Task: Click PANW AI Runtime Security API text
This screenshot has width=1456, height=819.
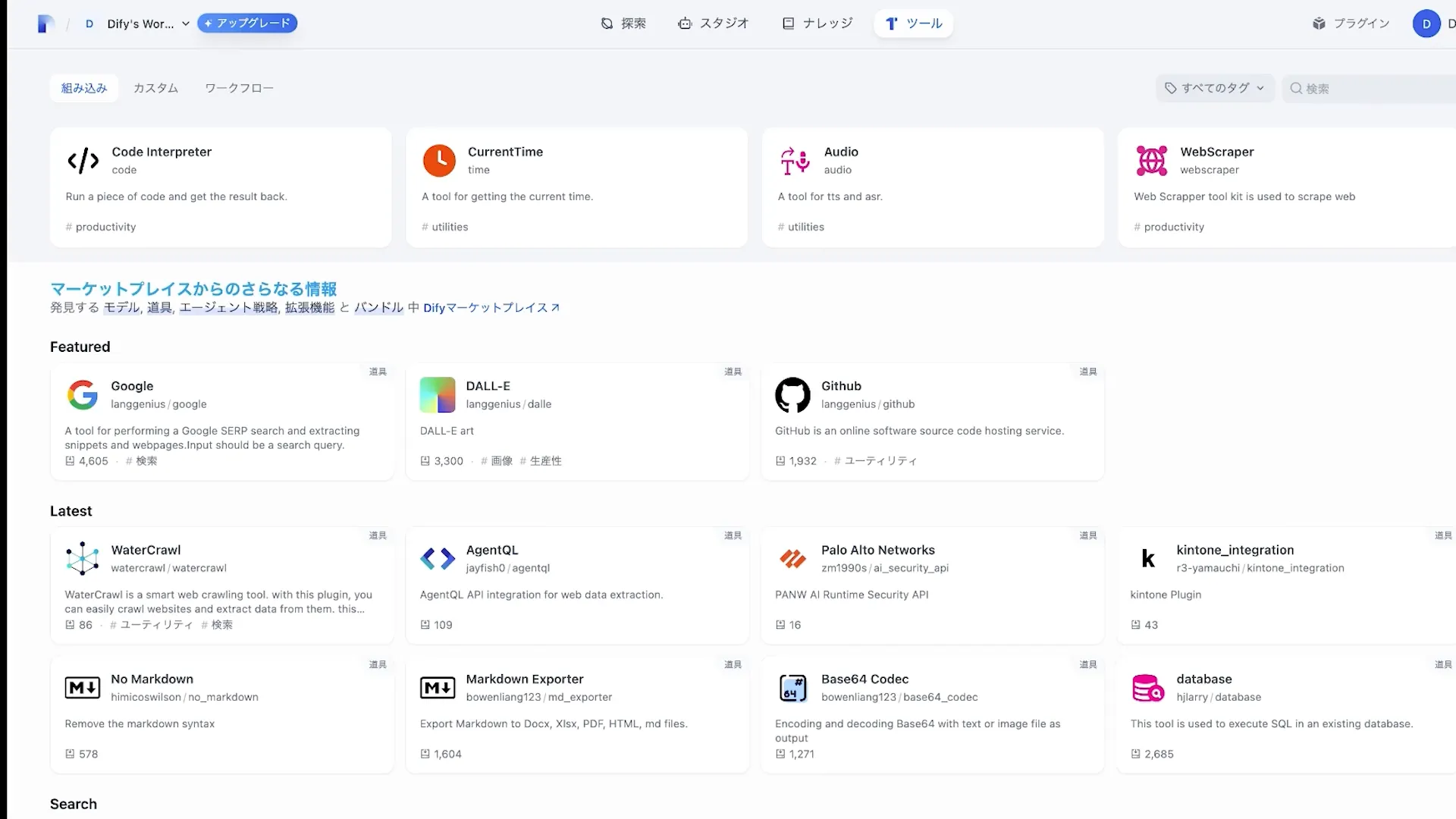Action: coord(852,595)
